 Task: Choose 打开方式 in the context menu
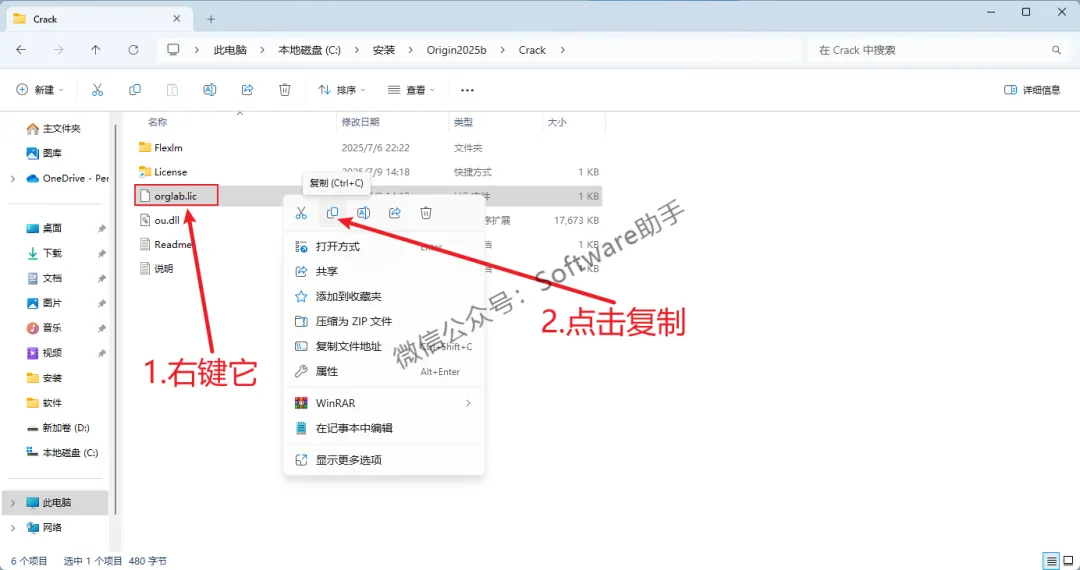[x=384, y=246]
